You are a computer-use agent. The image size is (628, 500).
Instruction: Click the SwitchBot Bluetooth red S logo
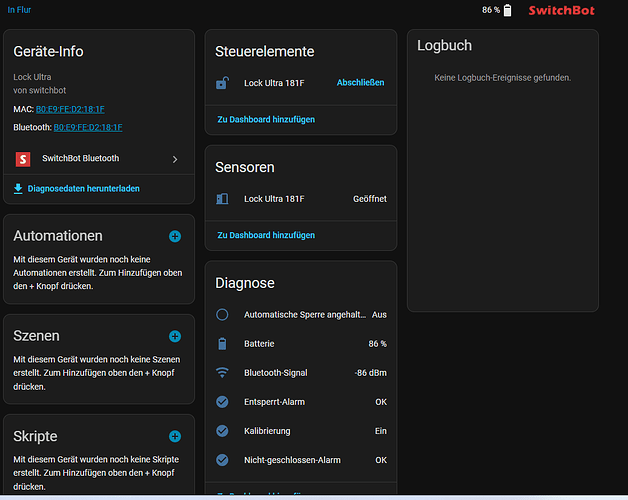click(x=23, y=159)
